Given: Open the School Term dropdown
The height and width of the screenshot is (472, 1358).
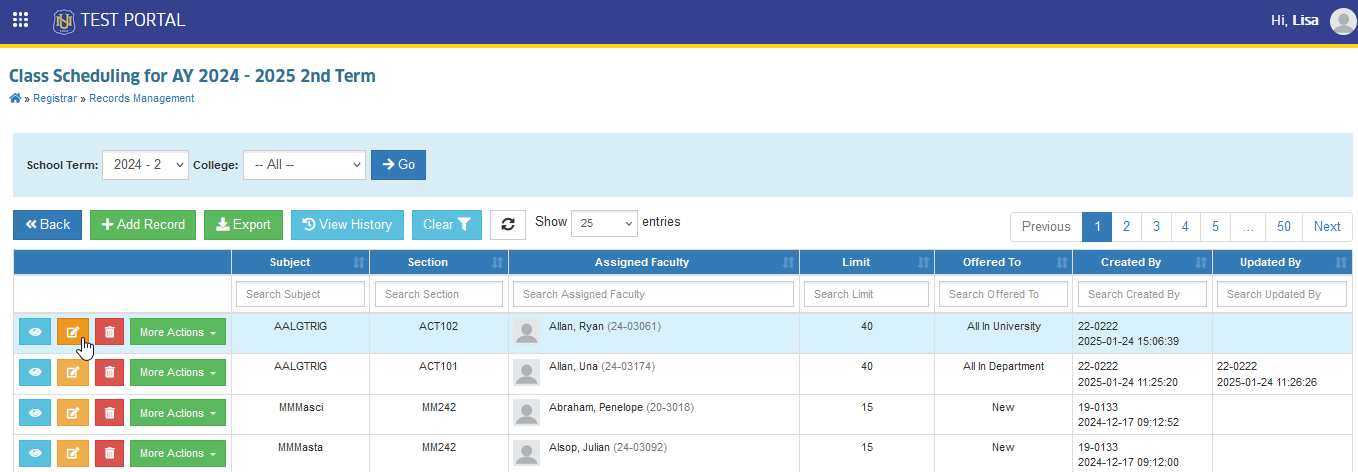Looking at the screenshot, I should [145, 165].
